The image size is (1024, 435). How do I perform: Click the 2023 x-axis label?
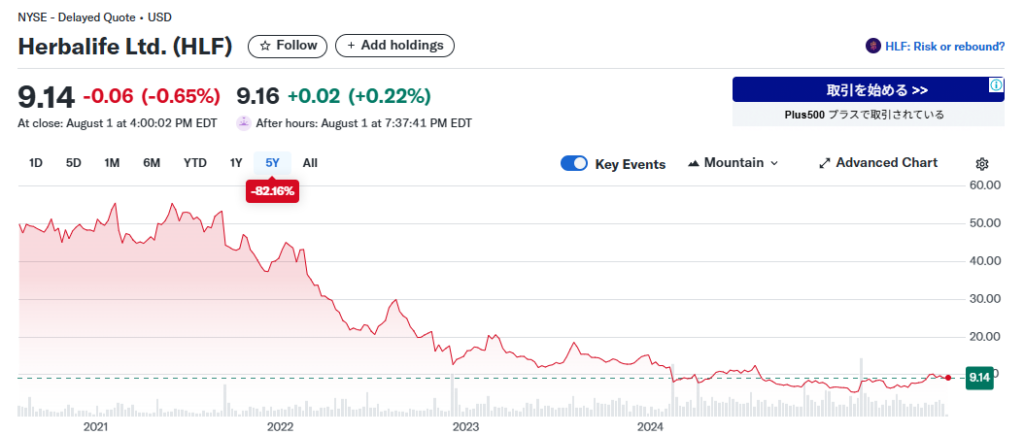coord(466,427)
